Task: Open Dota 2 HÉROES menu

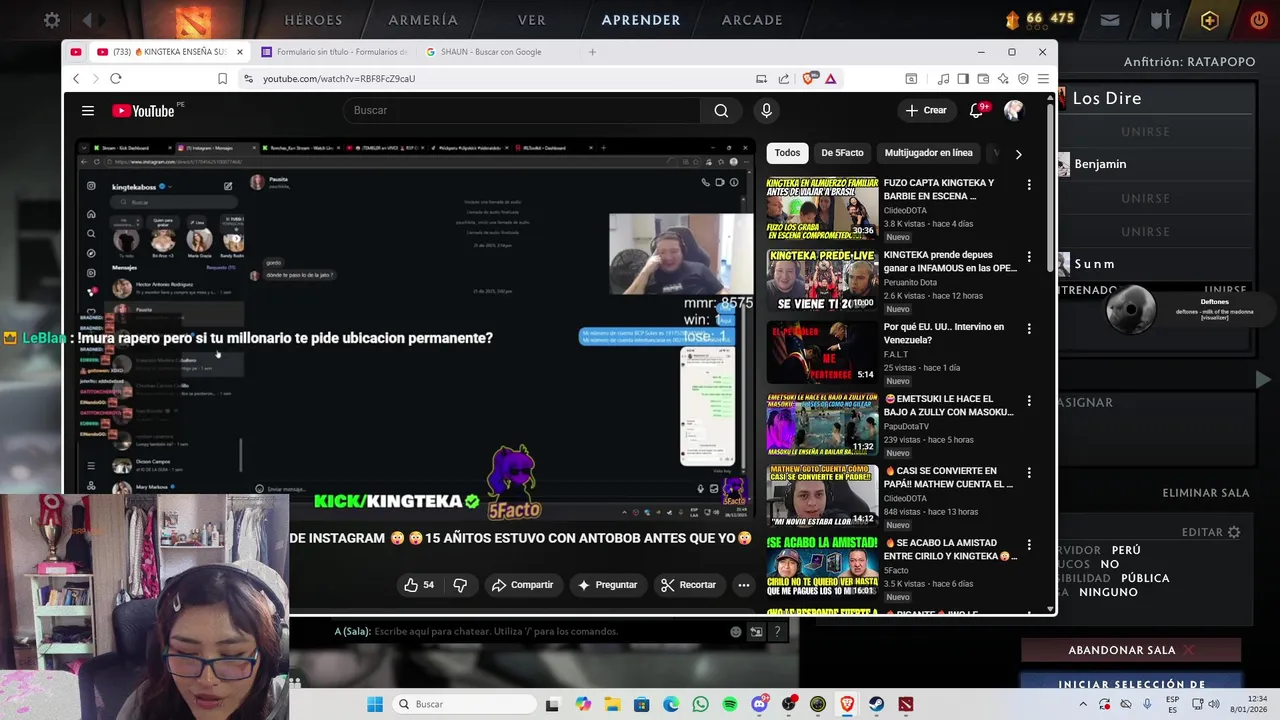Action: click(x=313, y=20)
